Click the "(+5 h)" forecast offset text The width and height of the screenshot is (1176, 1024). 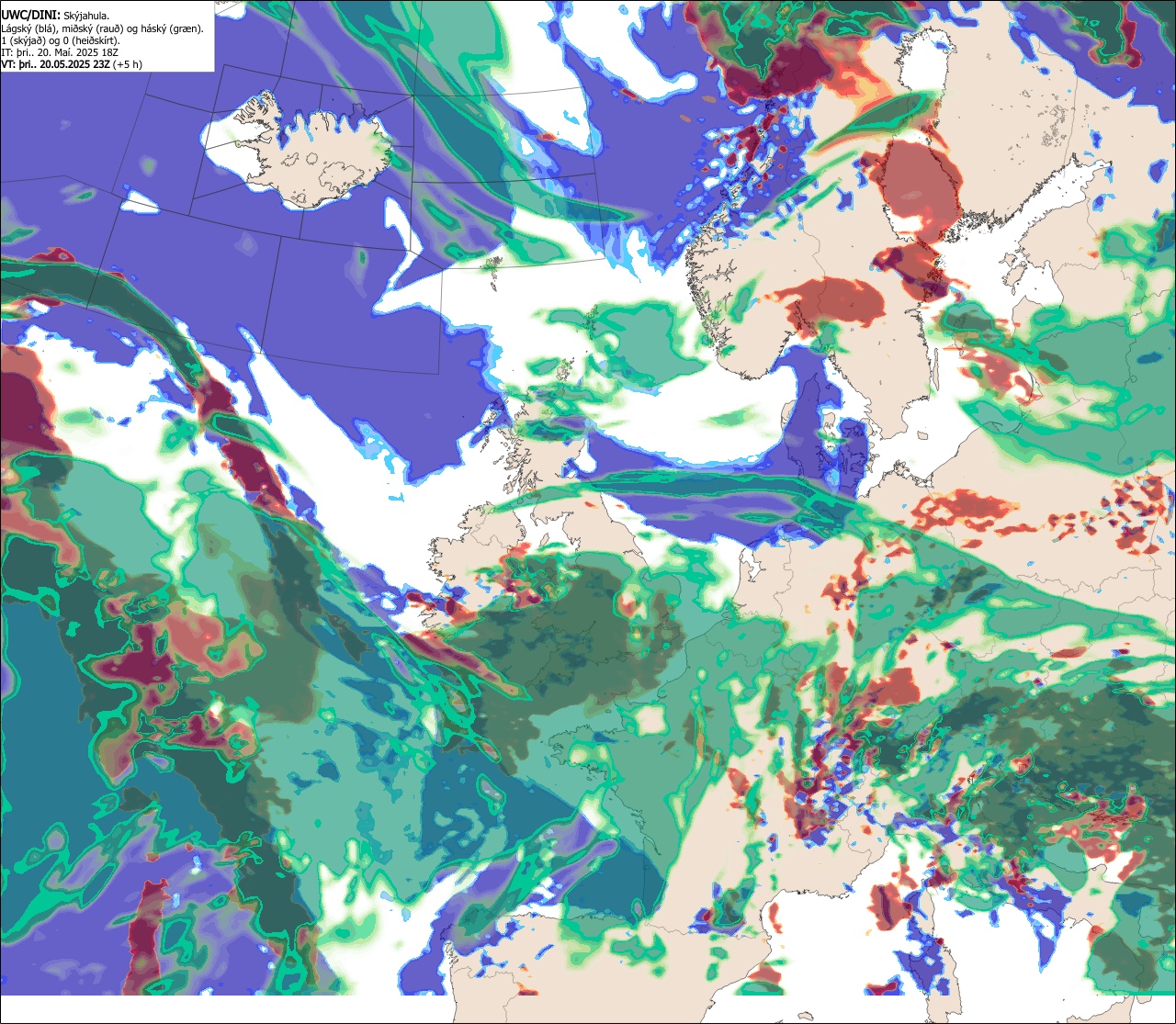[x=128, y=65]
